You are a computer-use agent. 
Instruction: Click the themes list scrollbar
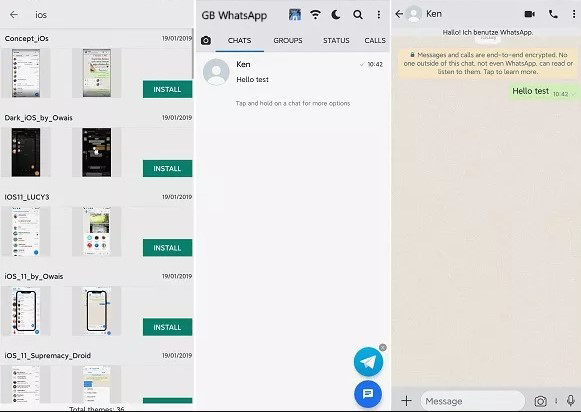(193, 54)
